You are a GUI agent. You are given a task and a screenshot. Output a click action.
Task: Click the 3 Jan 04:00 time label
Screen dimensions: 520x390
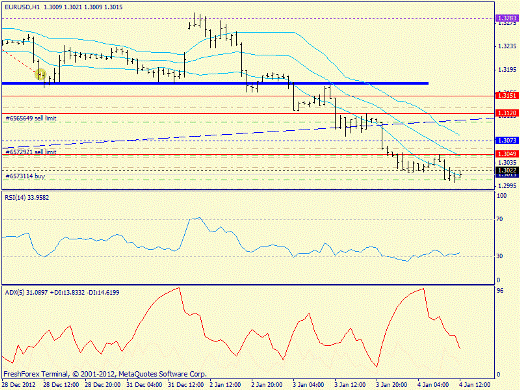click(309, 385)
